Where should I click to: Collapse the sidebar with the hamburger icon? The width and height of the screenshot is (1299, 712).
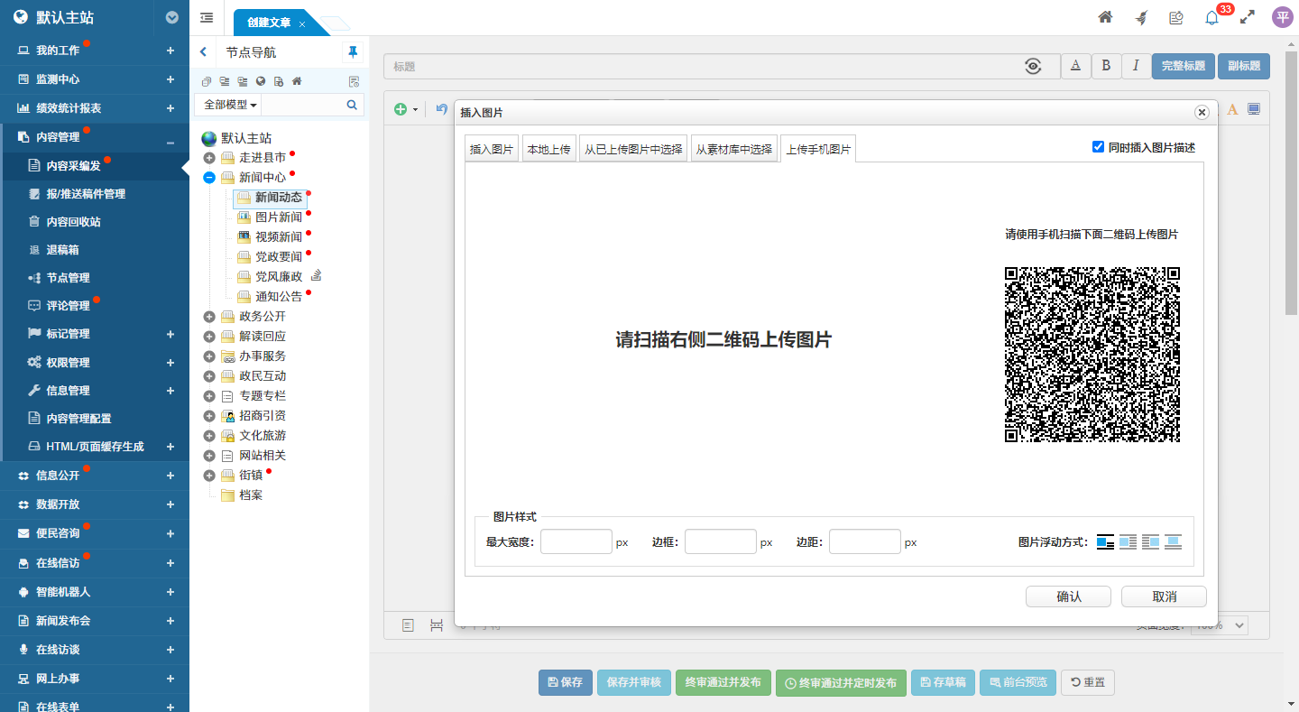207,18
